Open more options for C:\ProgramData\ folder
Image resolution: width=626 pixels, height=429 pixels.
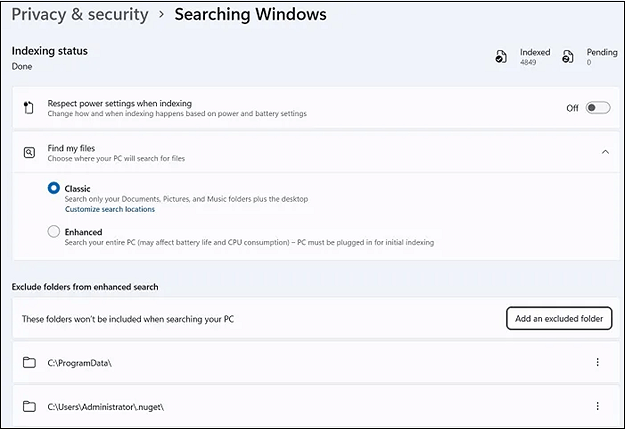[597, 362]
